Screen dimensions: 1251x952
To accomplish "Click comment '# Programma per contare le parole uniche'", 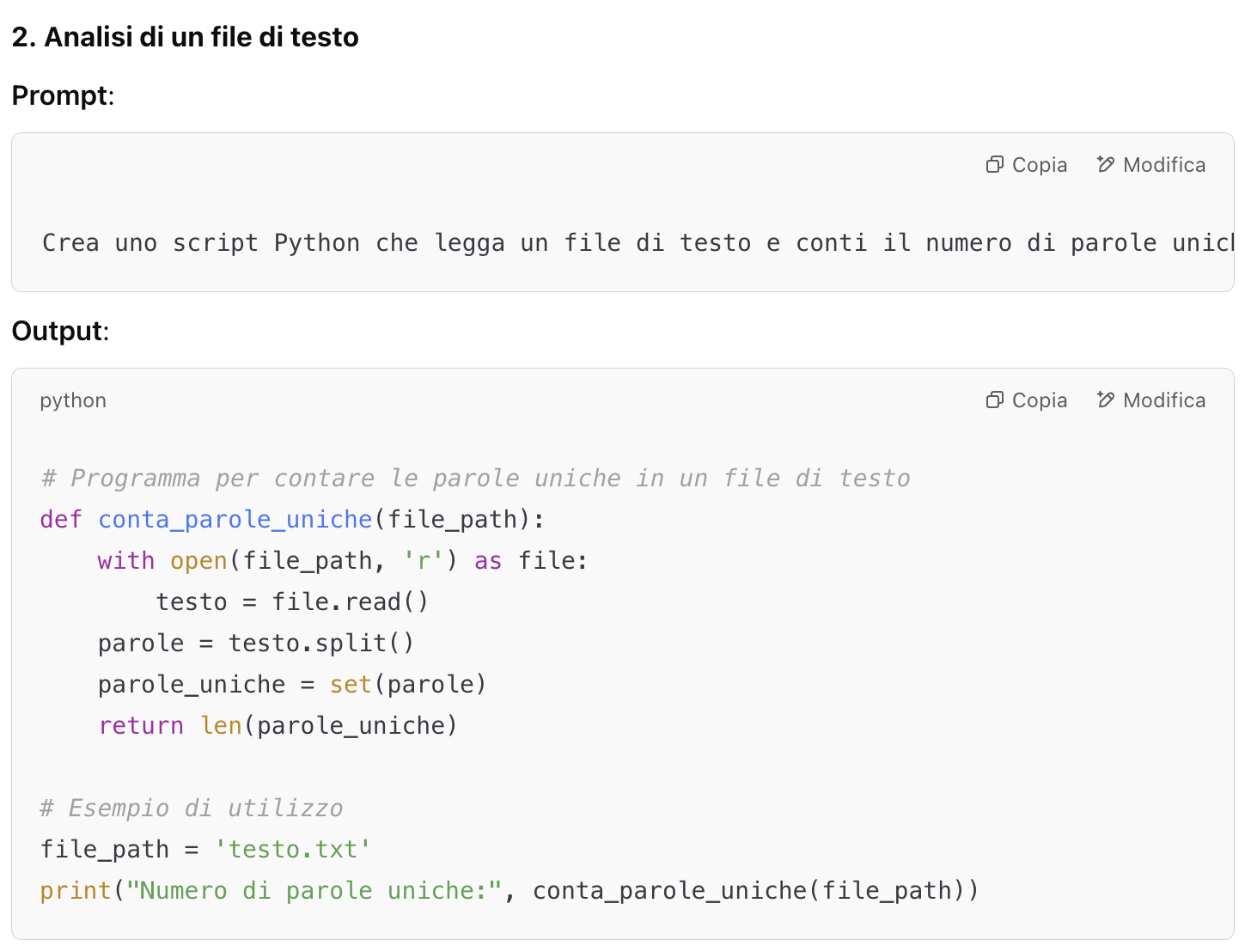I will point(475,479).
